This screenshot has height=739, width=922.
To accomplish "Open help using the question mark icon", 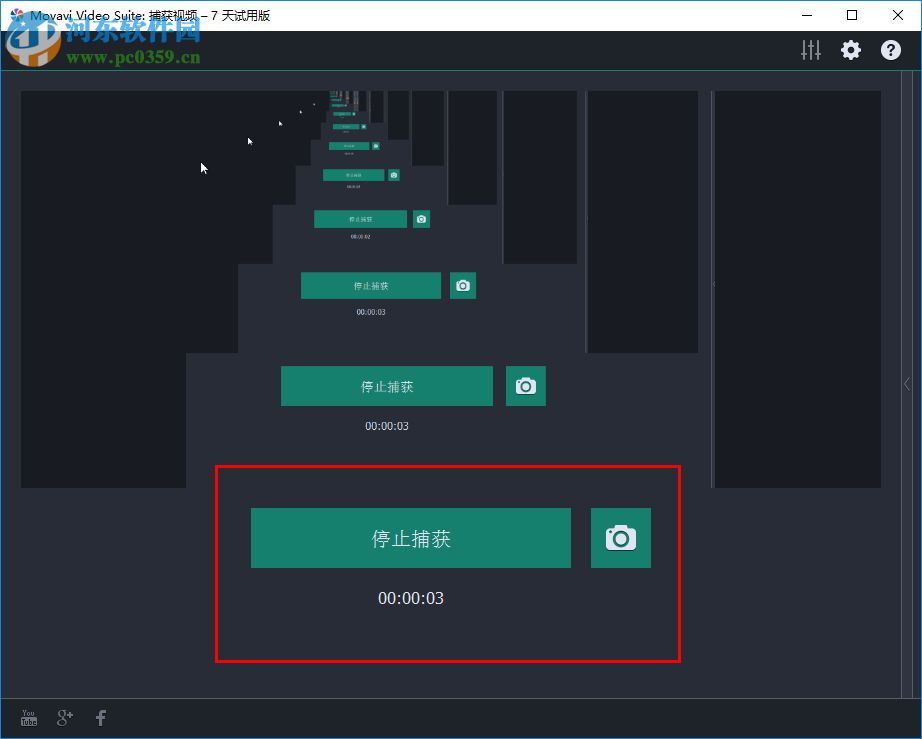I will 890,49.
